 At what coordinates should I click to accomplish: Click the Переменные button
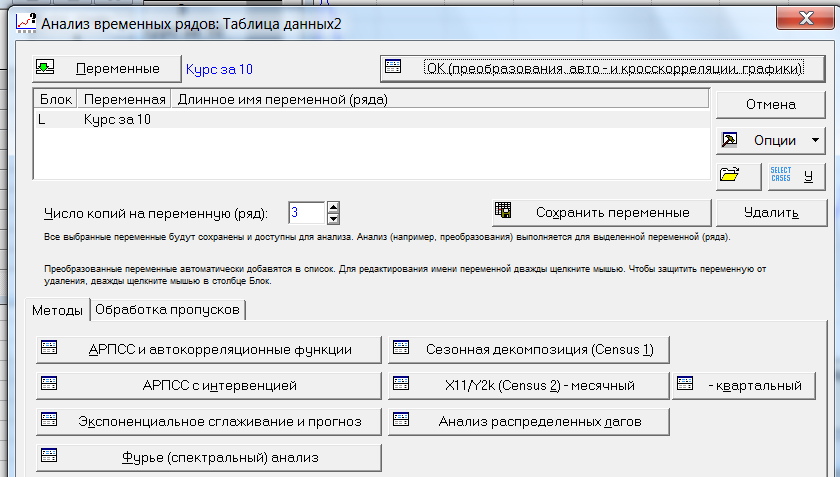[107, 69]
